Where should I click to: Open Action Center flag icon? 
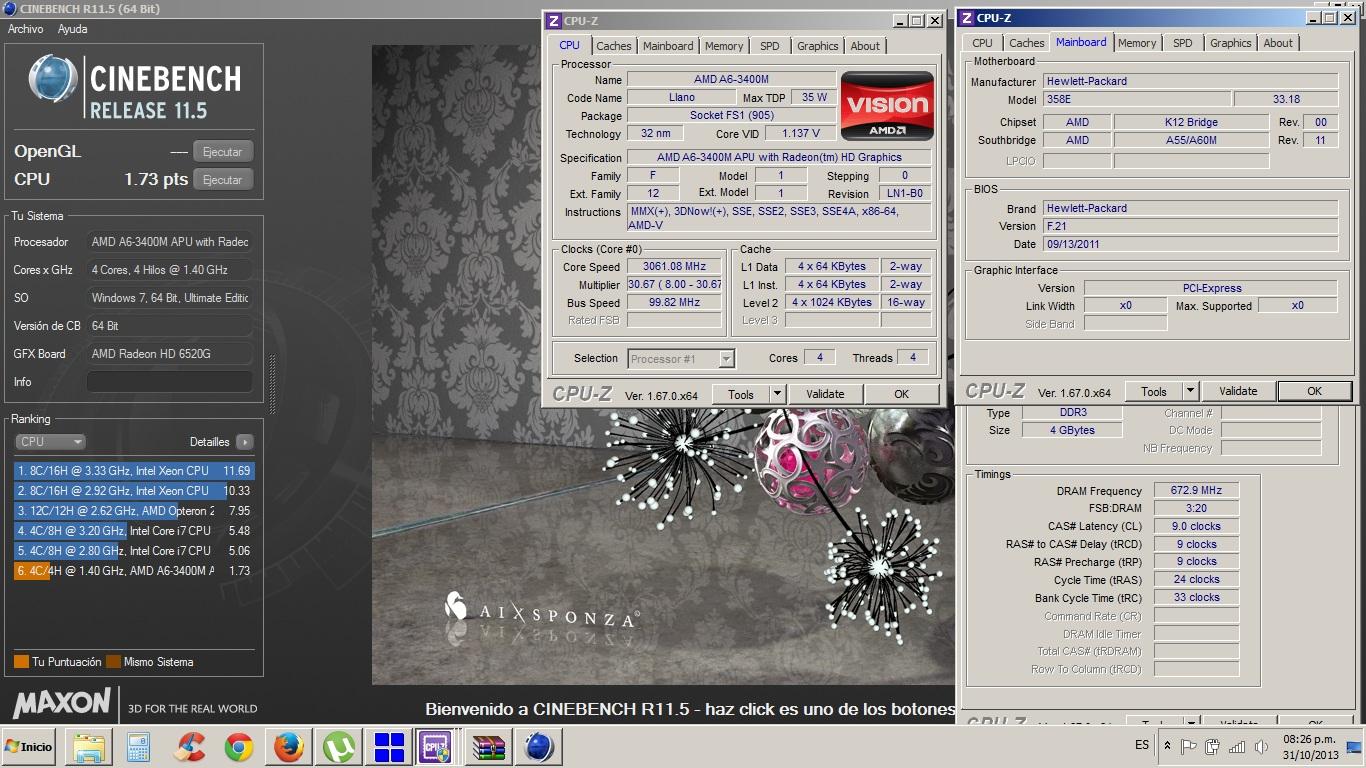1189,746
